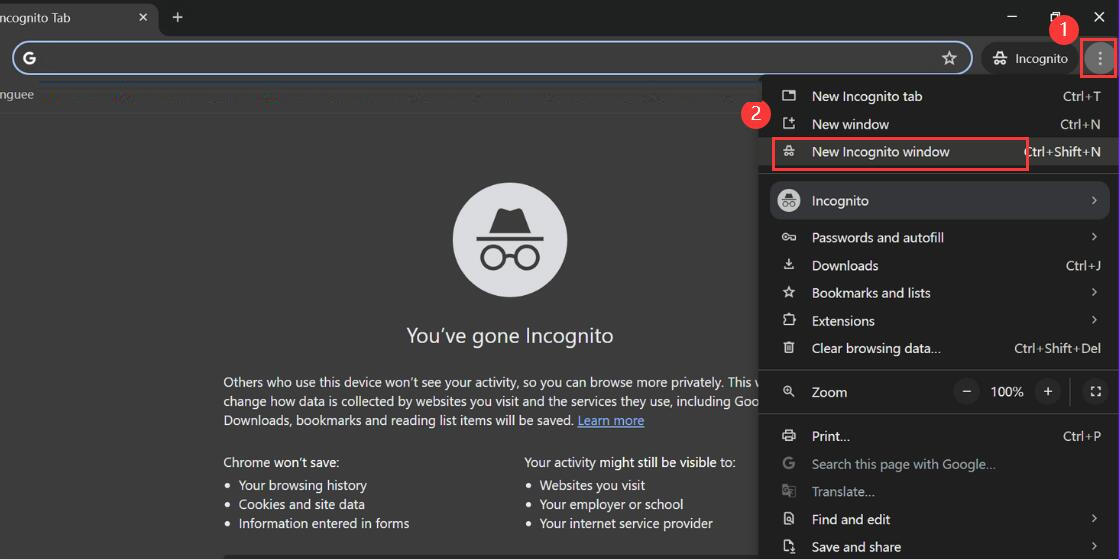The width and height of the screenshot is (1120, 560).
Task: Expand Find and edit chevron
Action: pyautogui.click(x=1094, y=519)
